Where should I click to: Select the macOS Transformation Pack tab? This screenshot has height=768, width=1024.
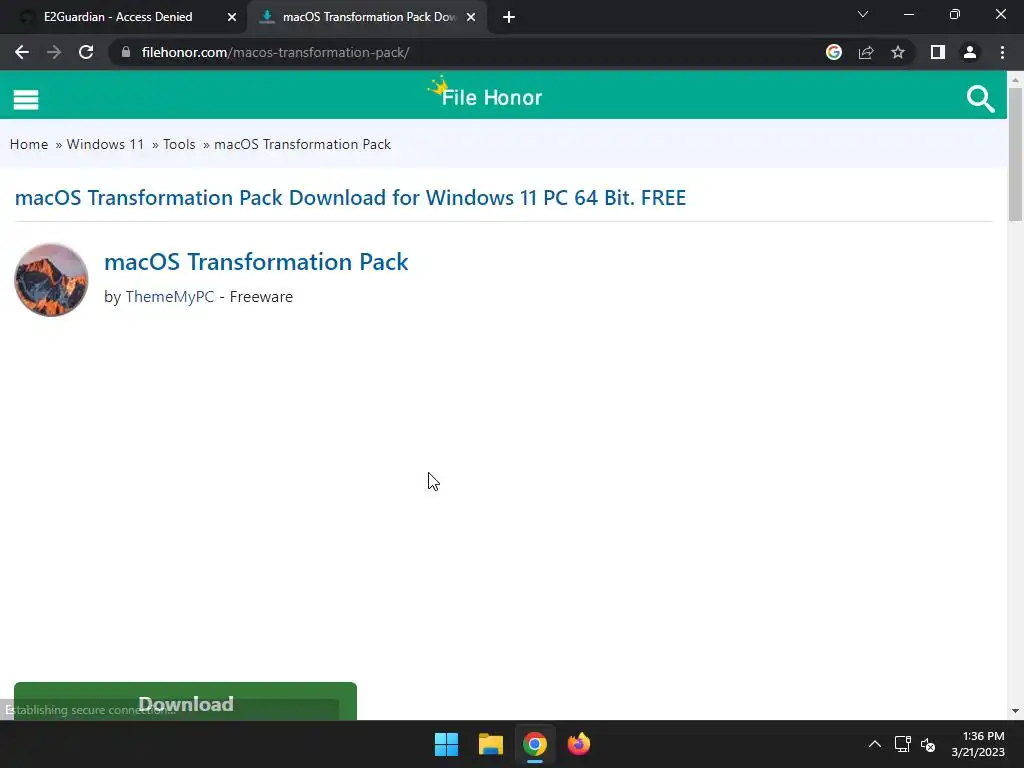tap(369, 17)
